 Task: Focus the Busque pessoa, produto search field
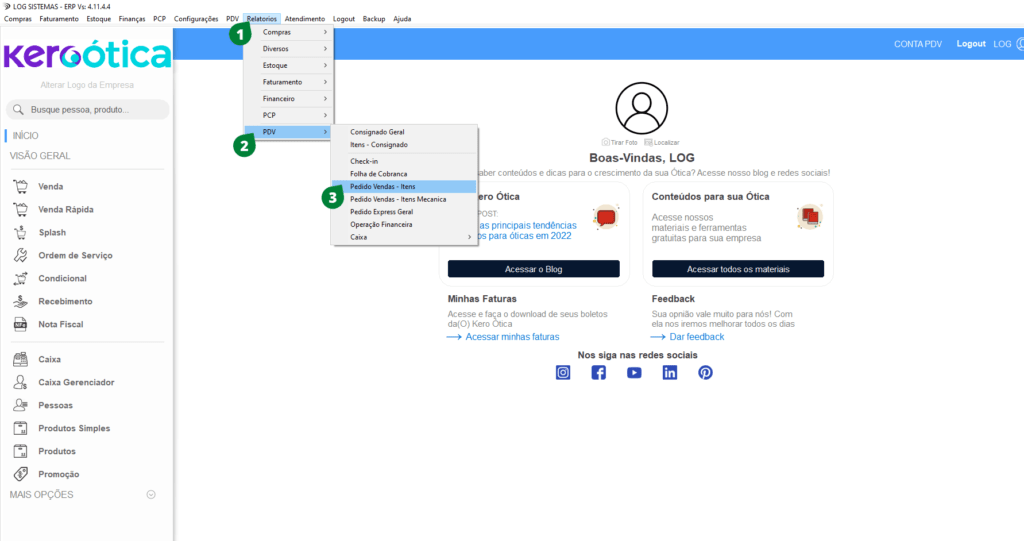coord(88,110)
